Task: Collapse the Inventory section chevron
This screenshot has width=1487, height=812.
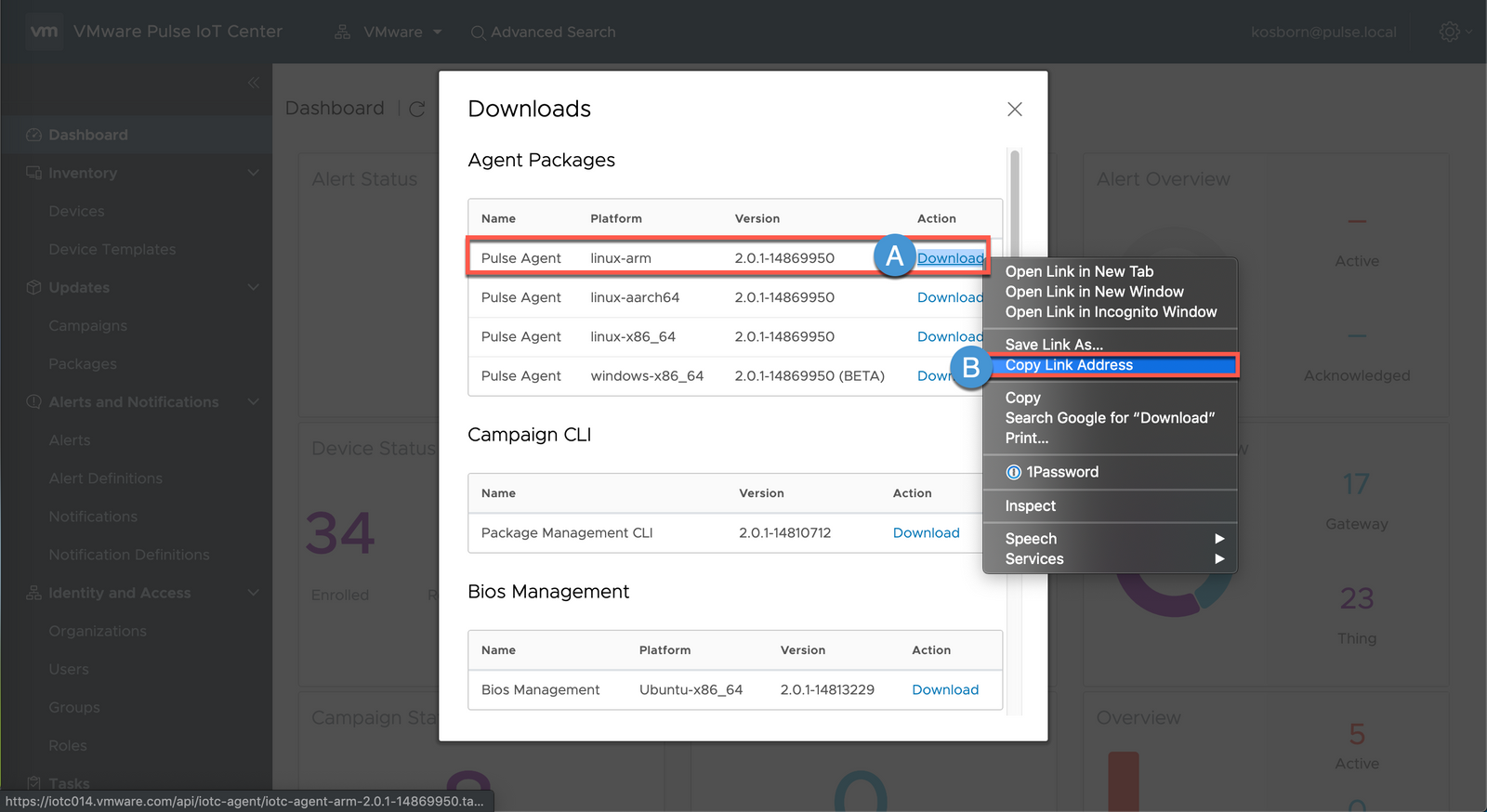Action: pyautogui.click(x=254, y=173)
